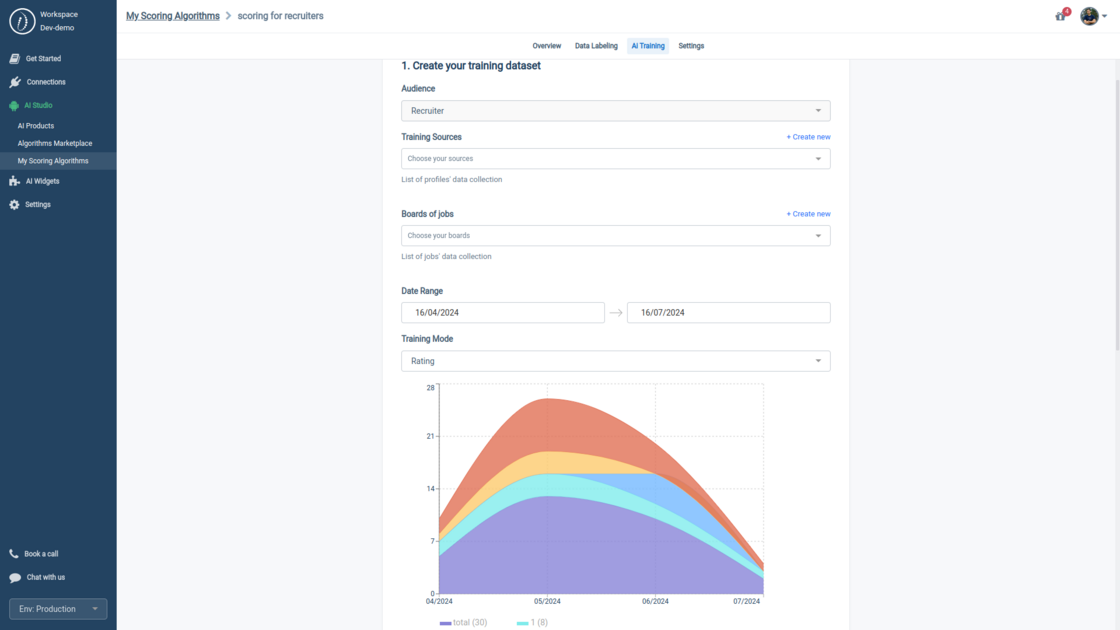1120x630 pixels.
Task: Open the Overview tab
Action: click(546, 45)
